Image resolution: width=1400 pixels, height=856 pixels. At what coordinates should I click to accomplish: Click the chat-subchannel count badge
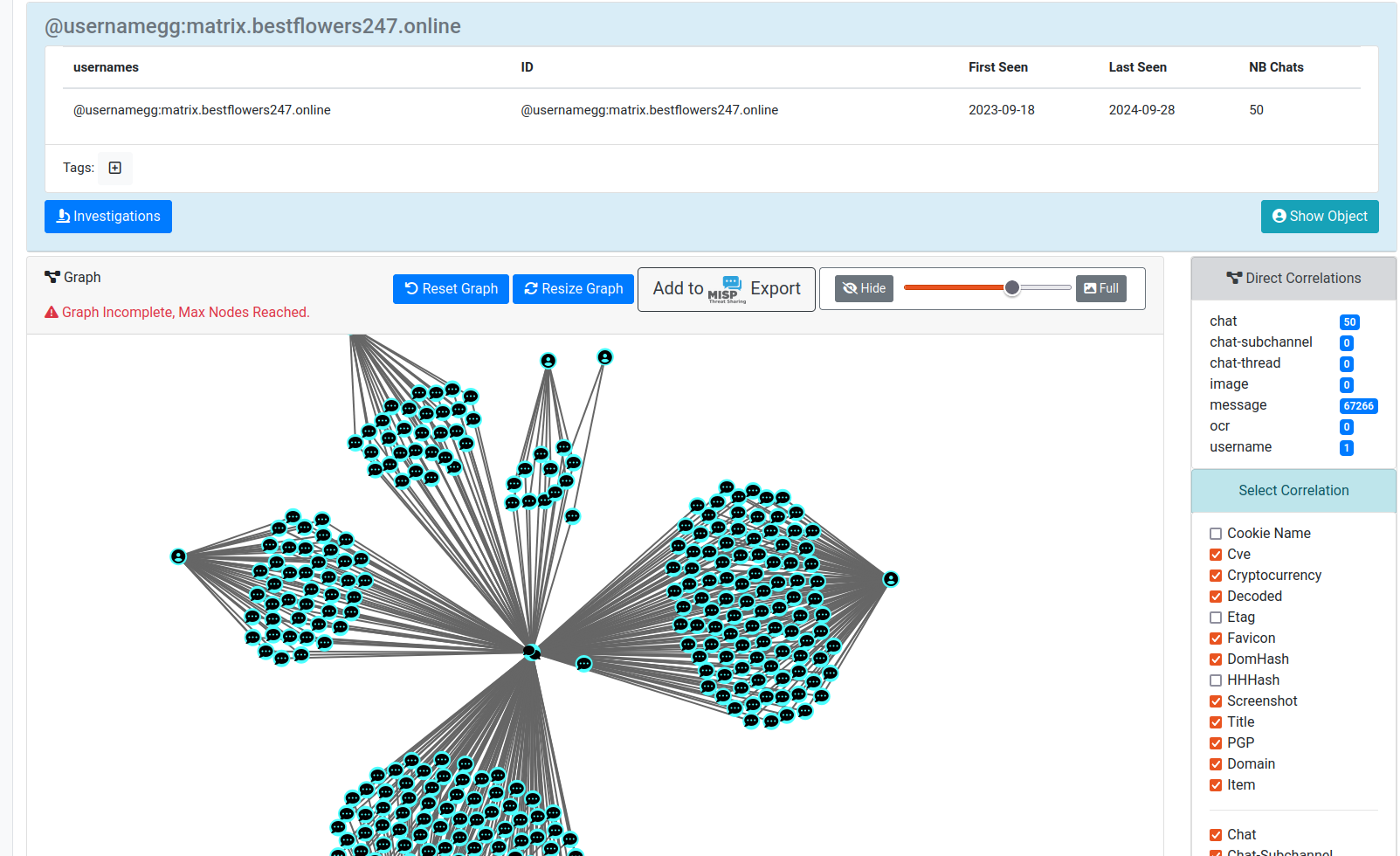[x=1347, y=343]
